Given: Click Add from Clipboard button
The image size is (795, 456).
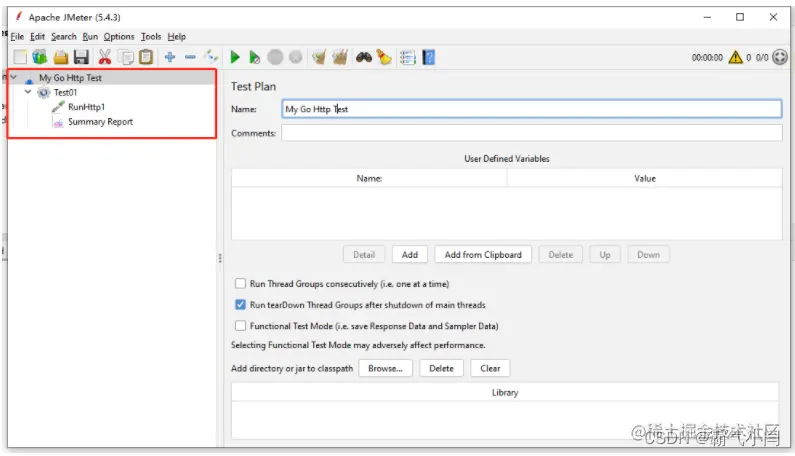Looking at the screenshot, I should point(483,255).
